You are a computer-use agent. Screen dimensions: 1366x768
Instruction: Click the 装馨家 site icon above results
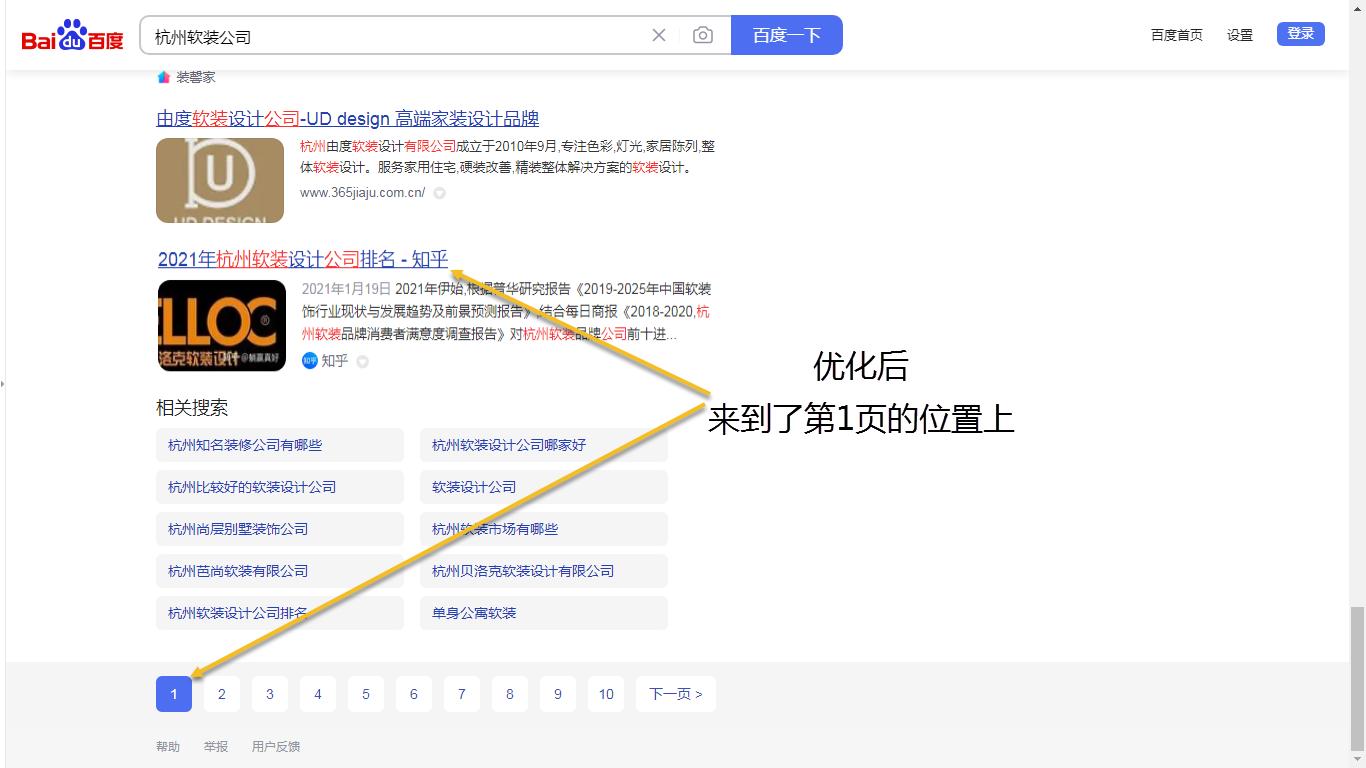[163, 76]
